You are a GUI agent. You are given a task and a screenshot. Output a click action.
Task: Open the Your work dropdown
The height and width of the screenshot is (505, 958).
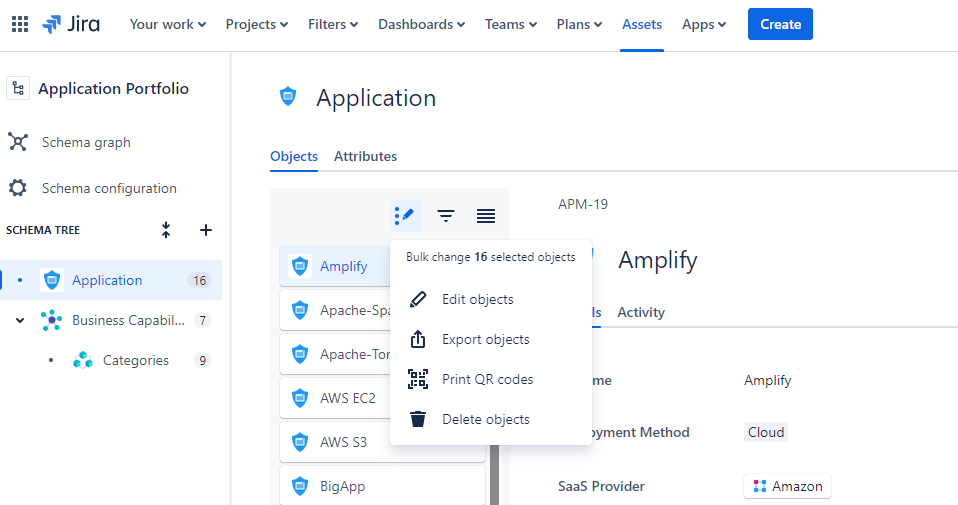click(x=167, y=24)
